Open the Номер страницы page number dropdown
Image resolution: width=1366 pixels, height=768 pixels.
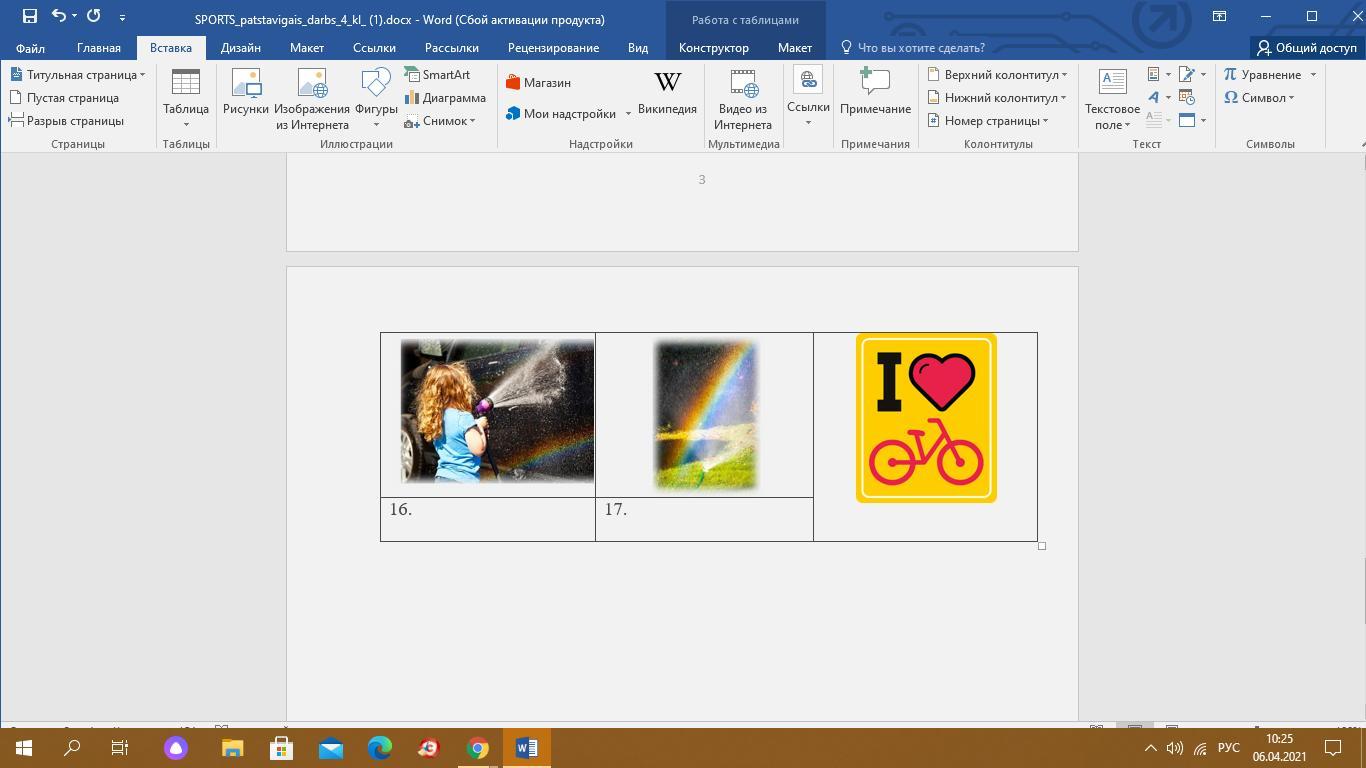click(988, 121)
